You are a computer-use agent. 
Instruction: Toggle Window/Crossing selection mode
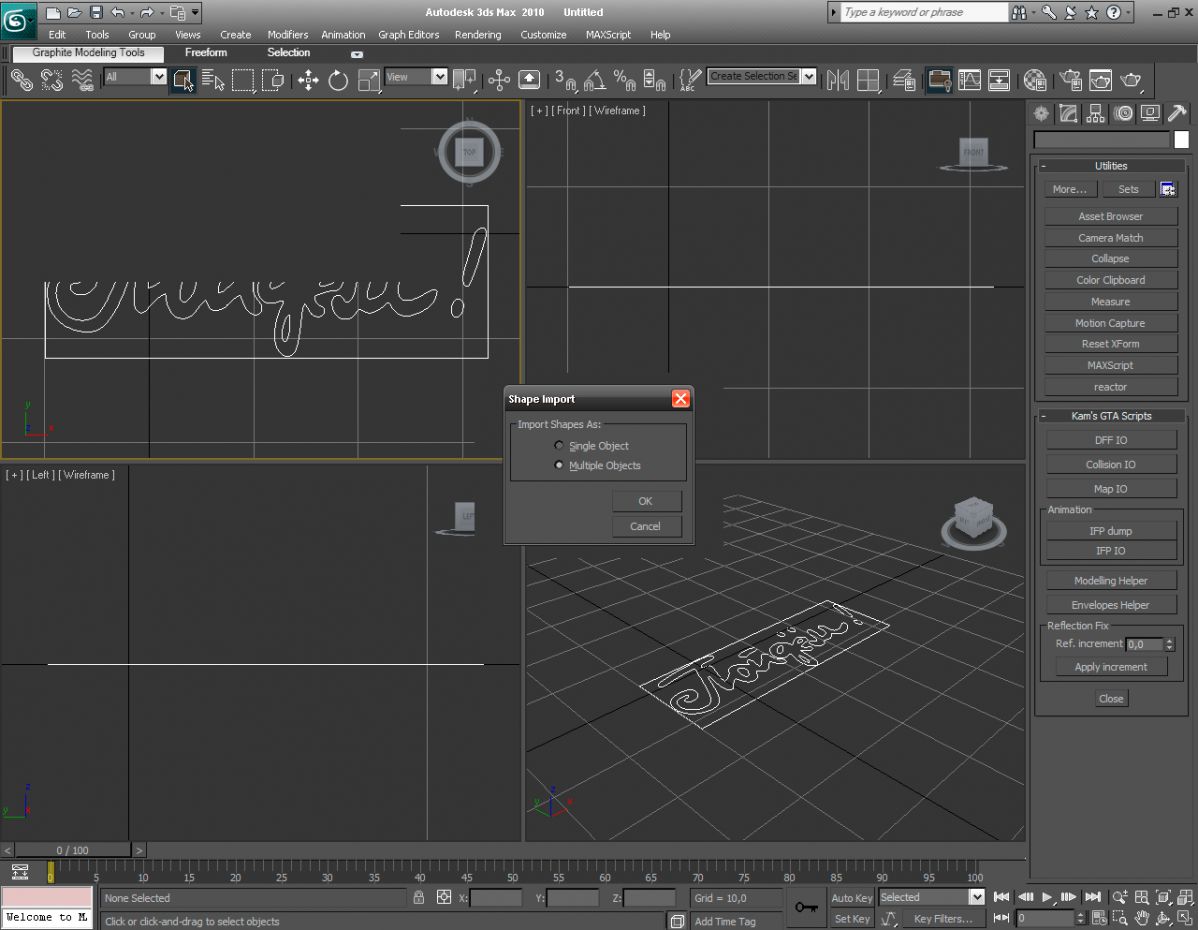[273, 79]
